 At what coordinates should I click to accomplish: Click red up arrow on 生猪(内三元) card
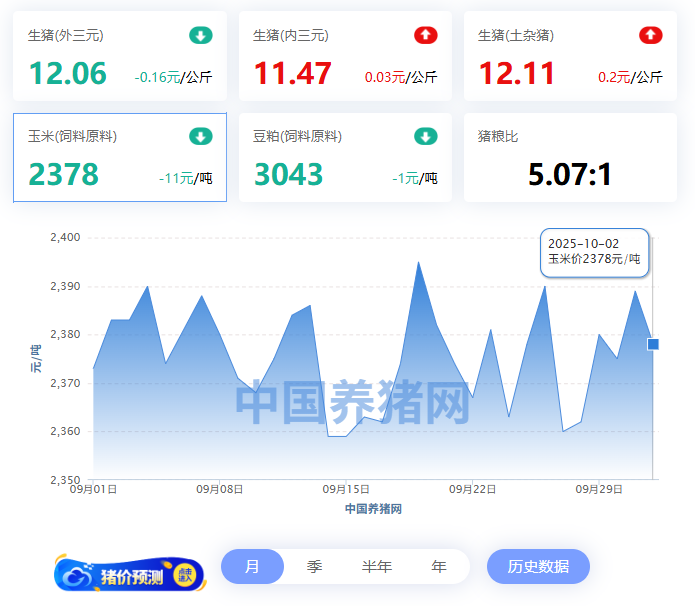(x=426, y=36)
